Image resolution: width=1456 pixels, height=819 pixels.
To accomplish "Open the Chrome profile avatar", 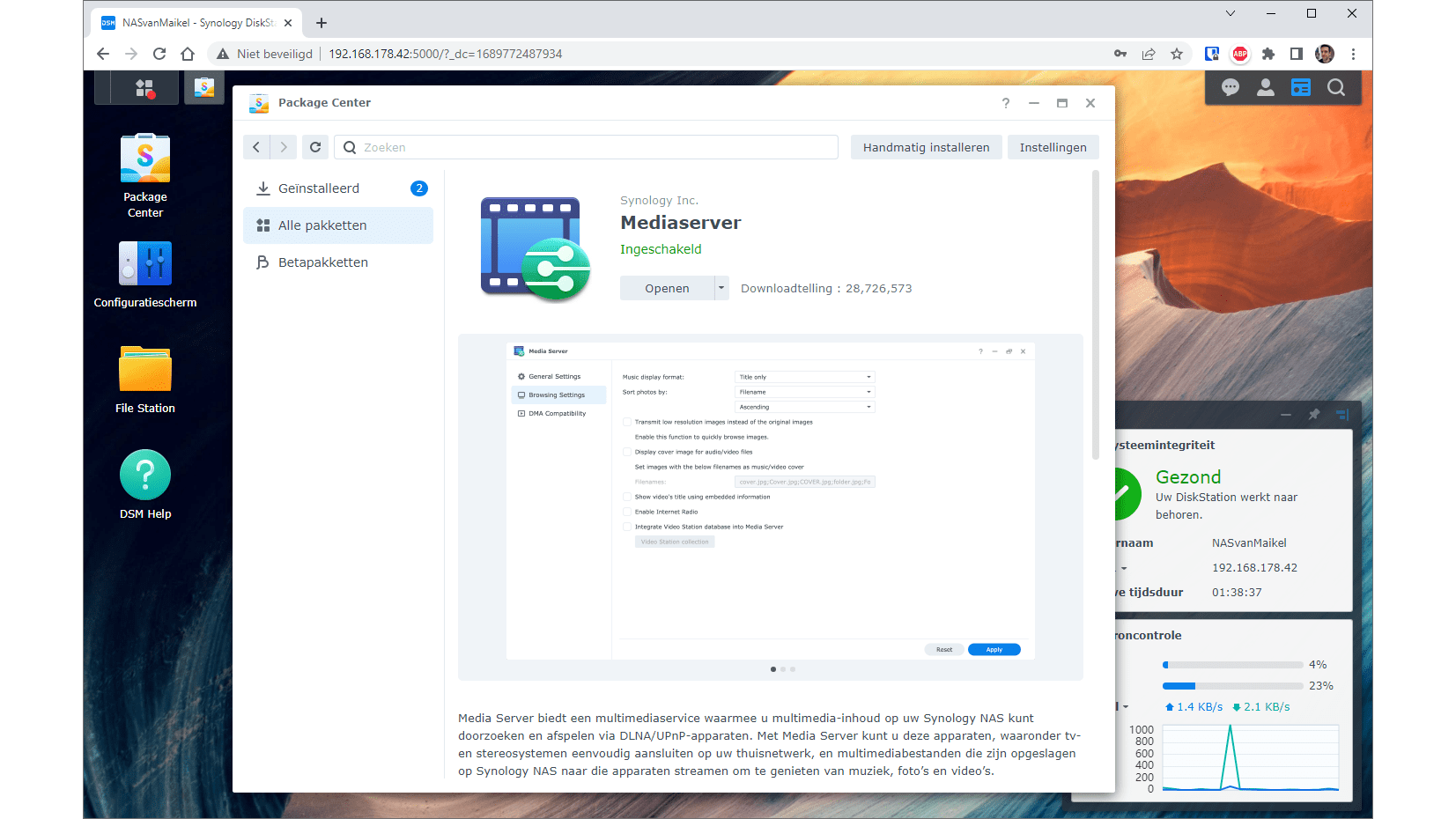I will pos(1325,54).
